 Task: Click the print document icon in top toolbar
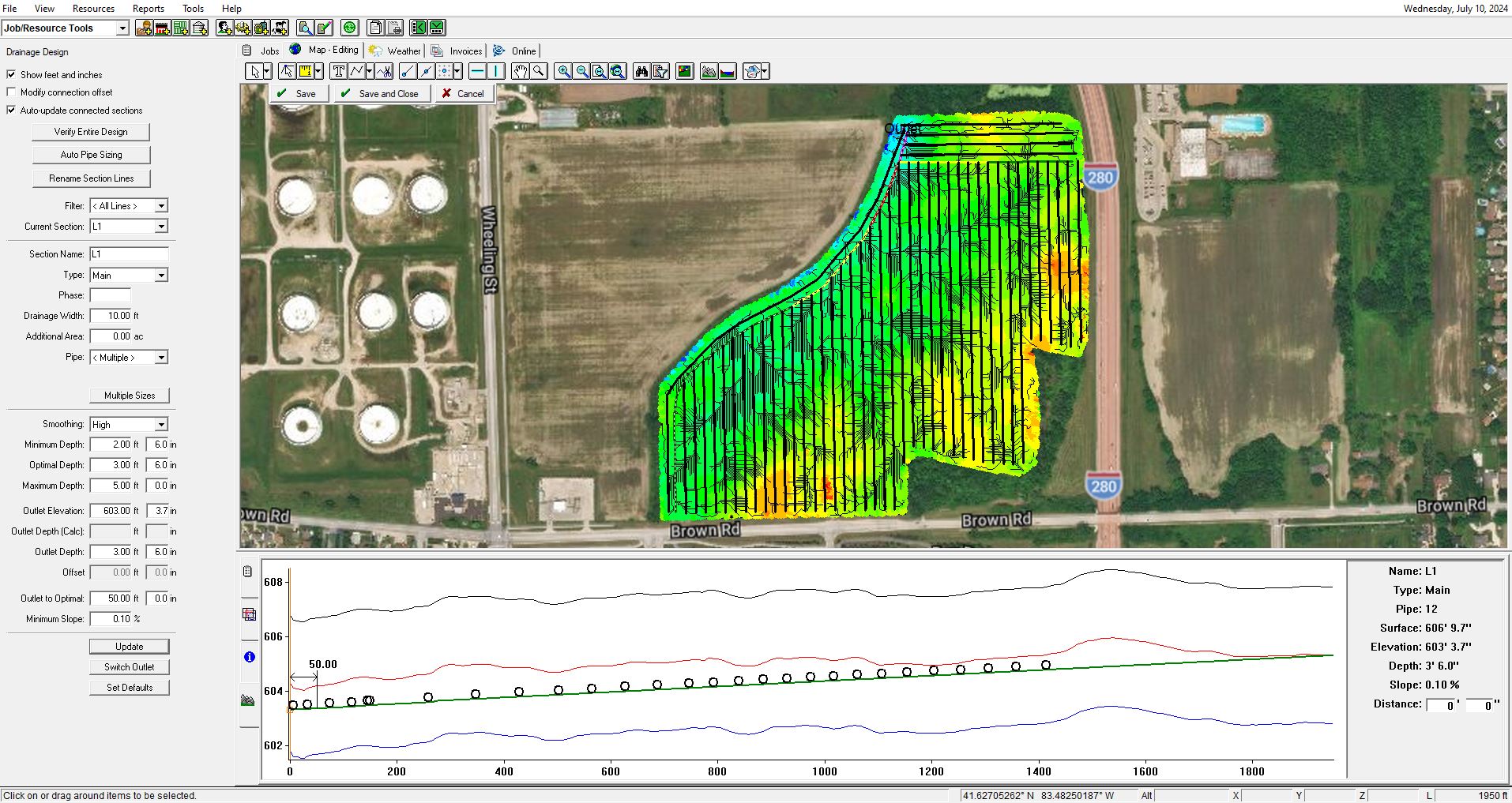394,28
